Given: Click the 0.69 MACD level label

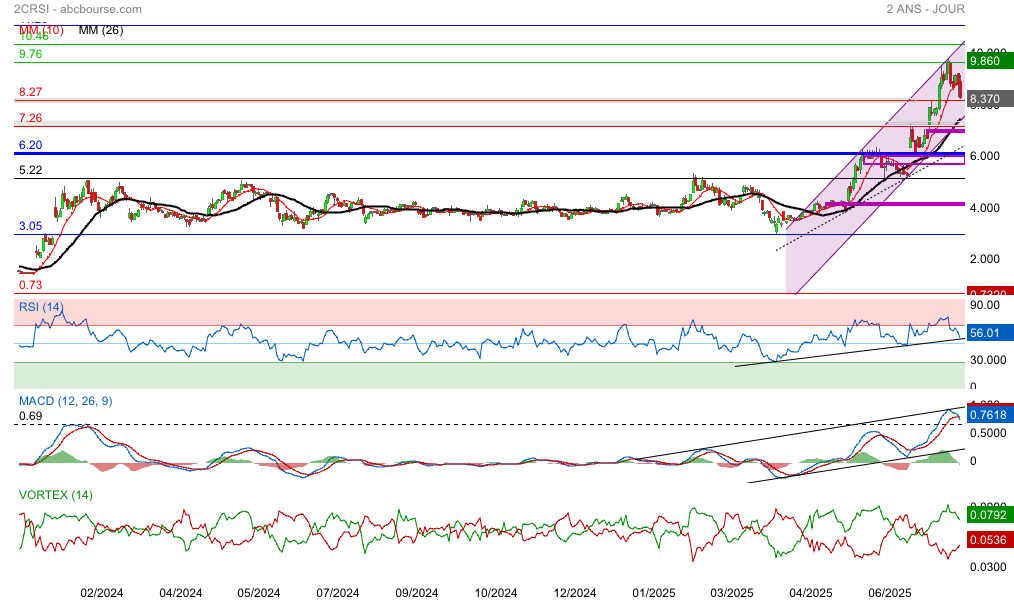Looking at the screenshot, I should point(30,417).
